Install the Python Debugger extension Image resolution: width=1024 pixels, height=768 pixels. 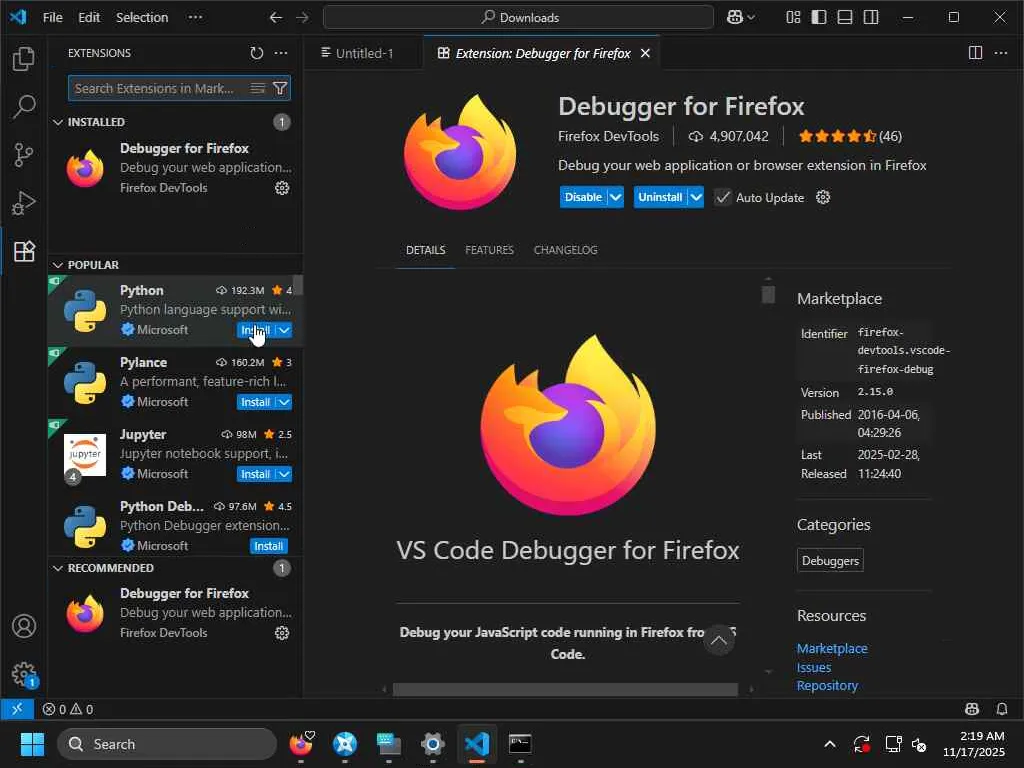(268, 546)
